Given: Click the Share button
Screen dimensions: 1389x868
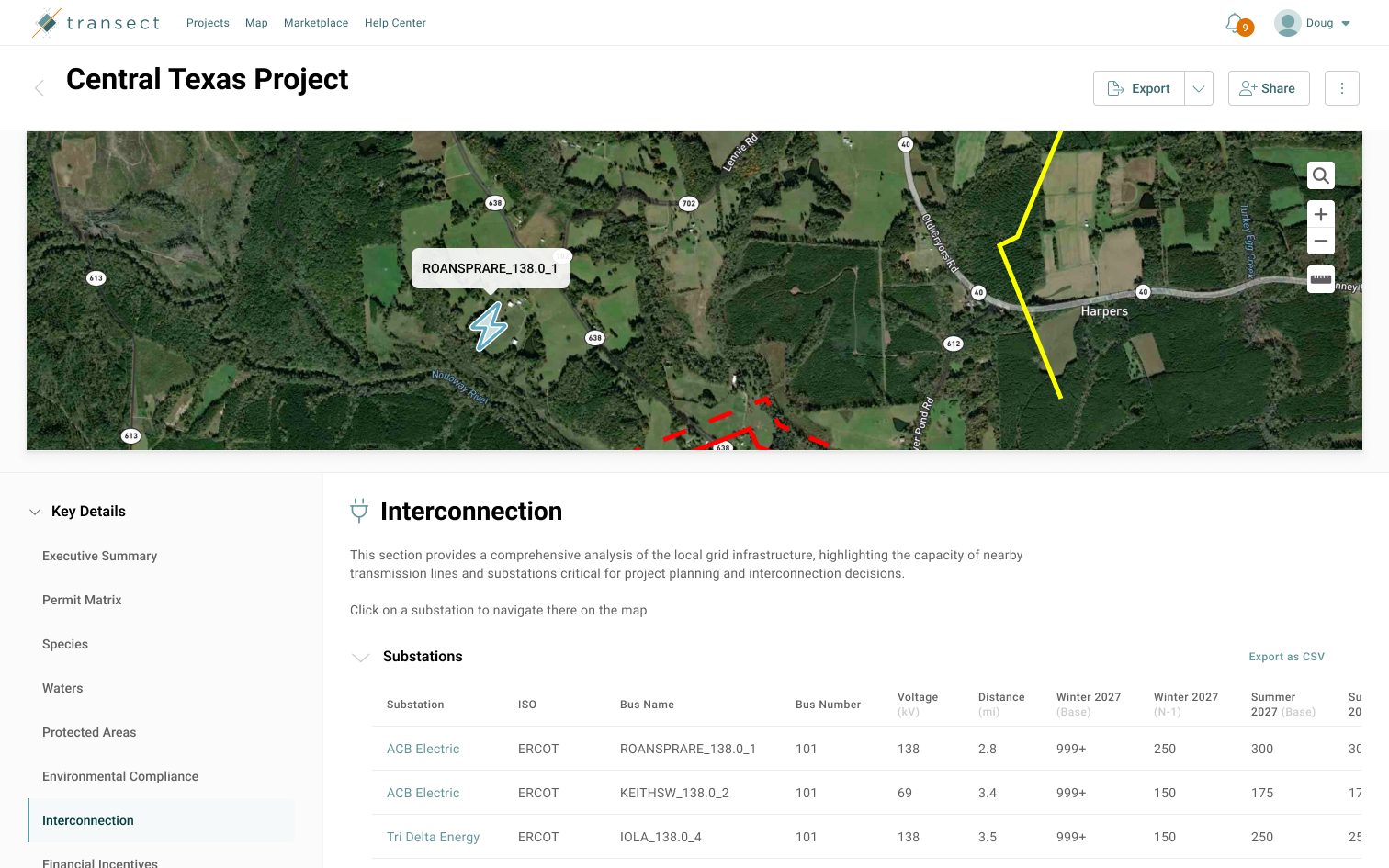Looking at the screenshot, I should [x=1268, y=88].
